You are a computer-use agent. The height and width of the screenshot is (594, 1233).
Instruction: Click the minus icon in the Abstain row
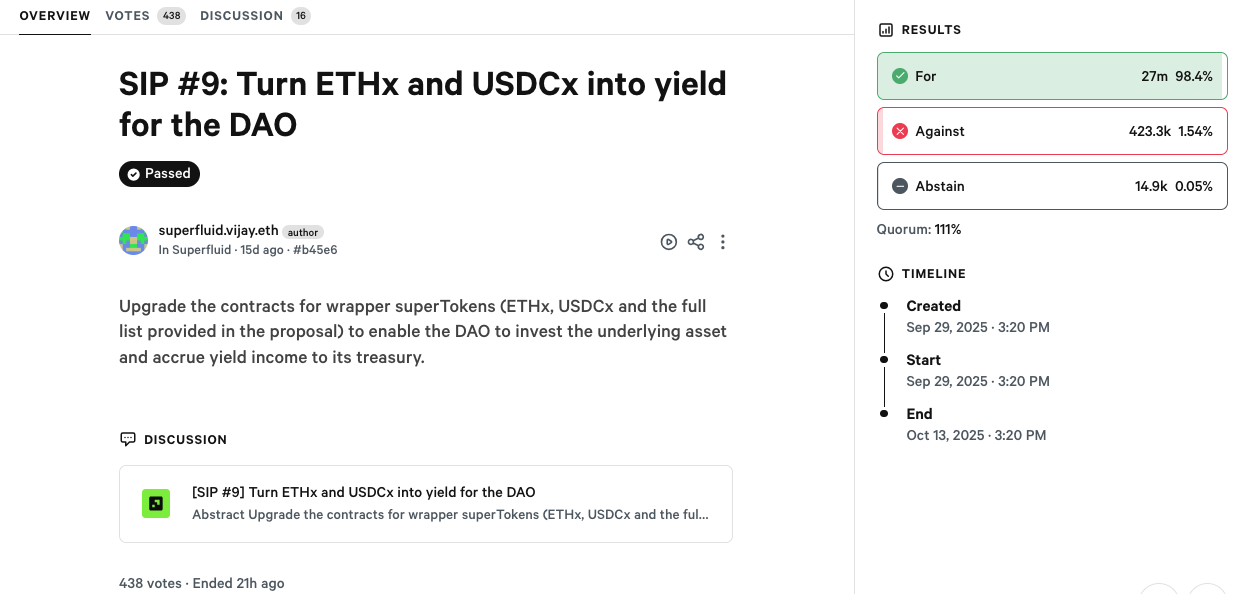[x=899, y=186]
